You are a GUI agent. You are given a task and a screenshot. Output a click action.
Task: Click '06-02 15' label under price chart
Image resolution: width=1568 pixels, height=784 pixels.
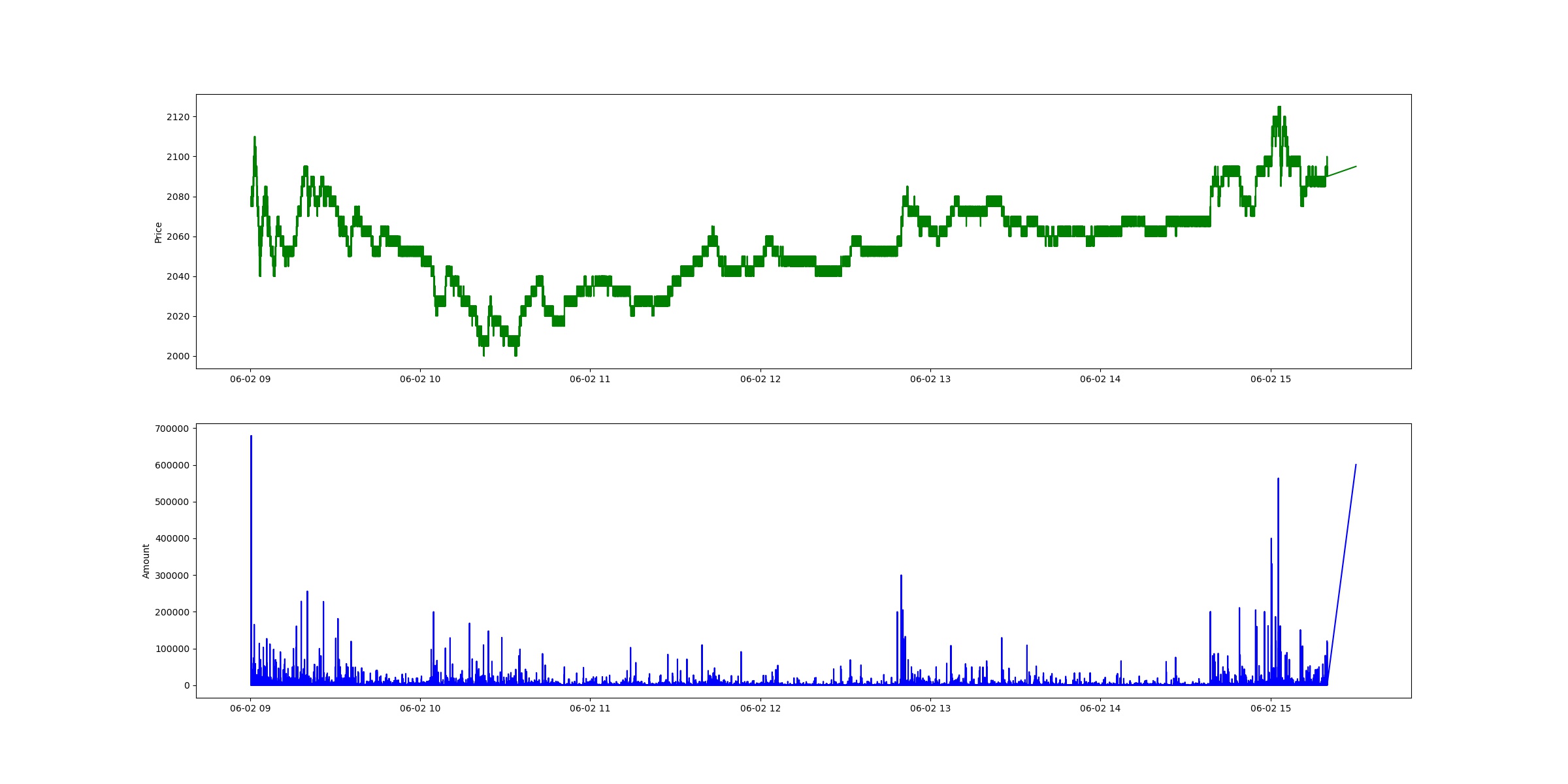[1271, 379]
